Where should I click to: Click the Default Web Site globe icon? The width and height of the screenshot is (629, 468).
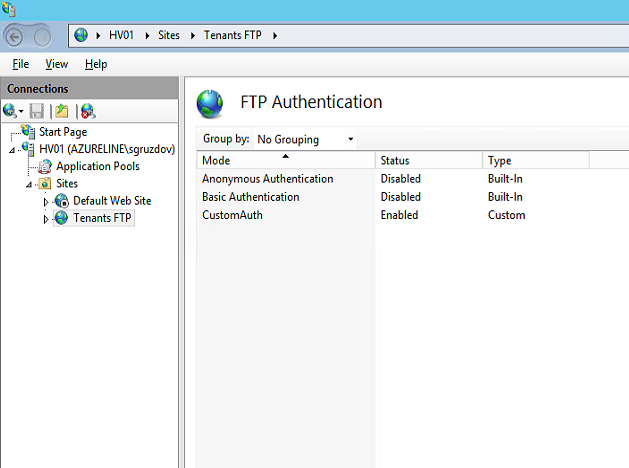click(62, 201)
